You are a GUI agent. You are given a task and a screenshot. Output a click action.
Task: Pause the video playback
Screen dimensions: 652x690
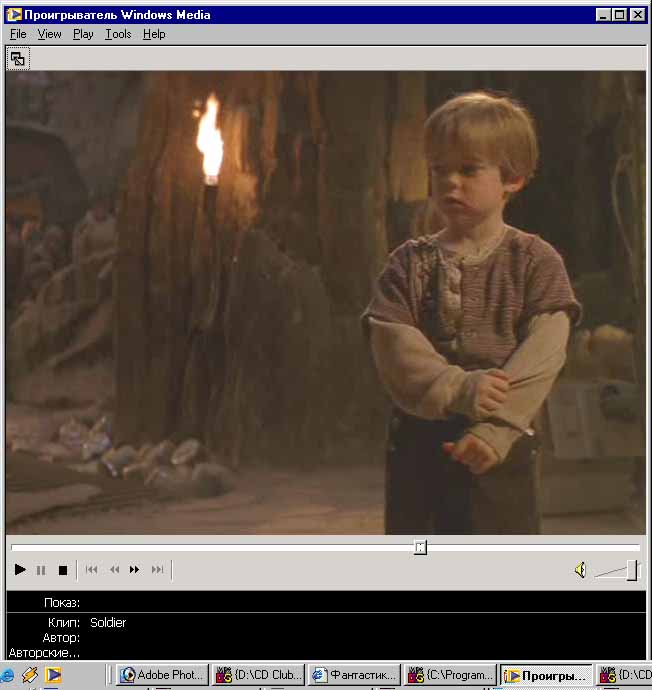pos(41,570)
